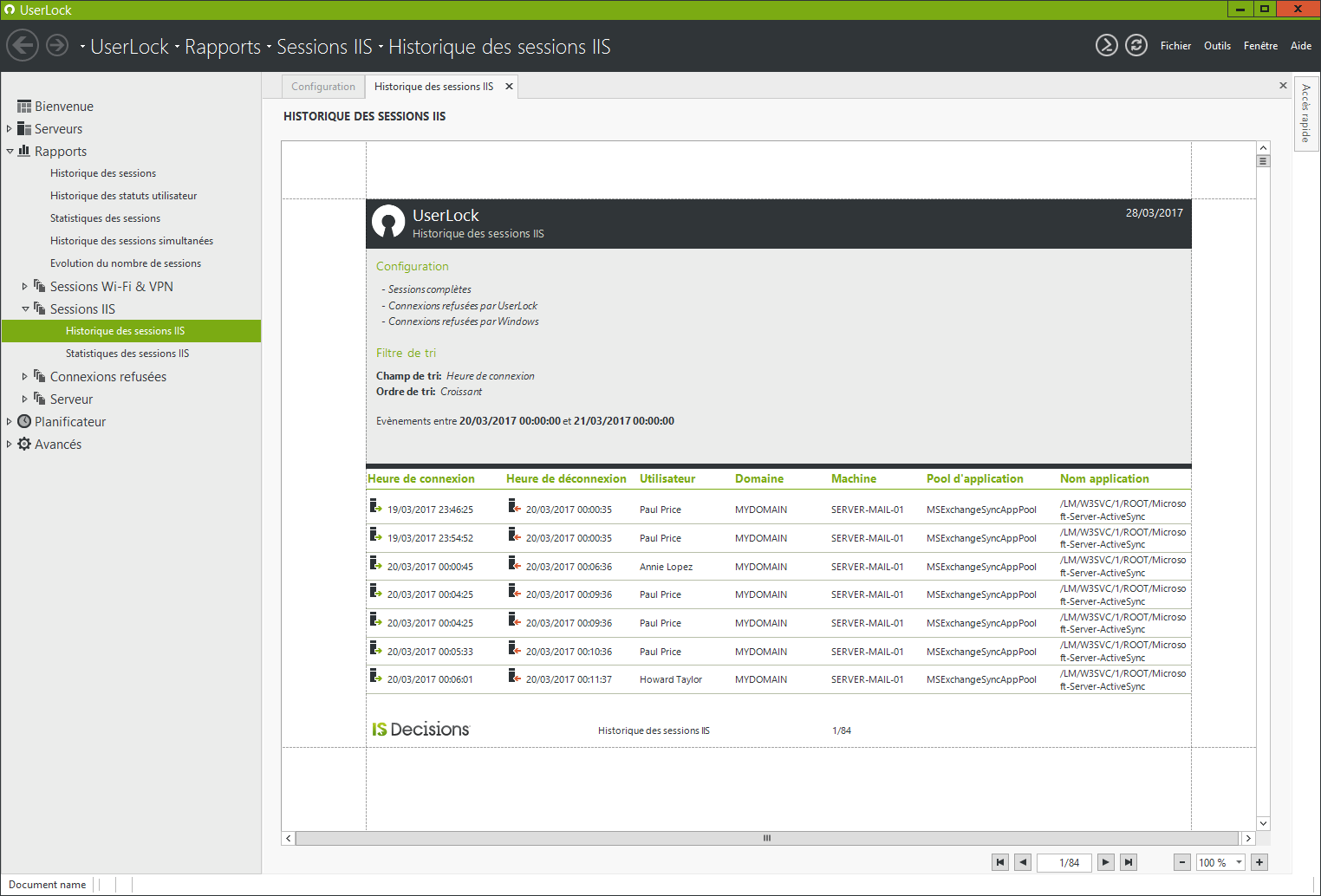Click the Sessions IIS report icon
Screen dimensions: 1321x896
pos(40,308)
